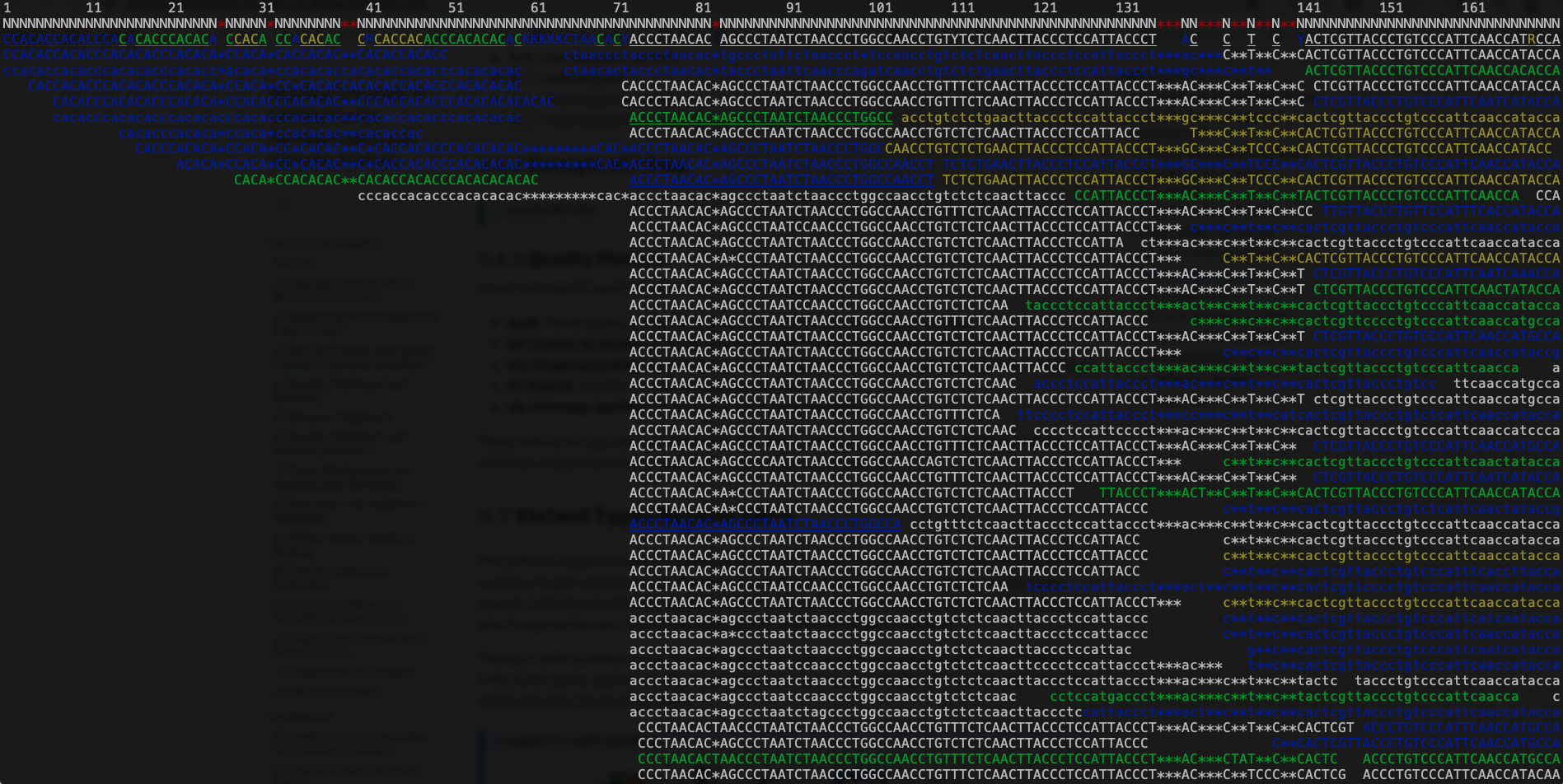Viewport: 1563px width, 784px height.
Task: Click ruler position label 41
Action: point(374,7)
